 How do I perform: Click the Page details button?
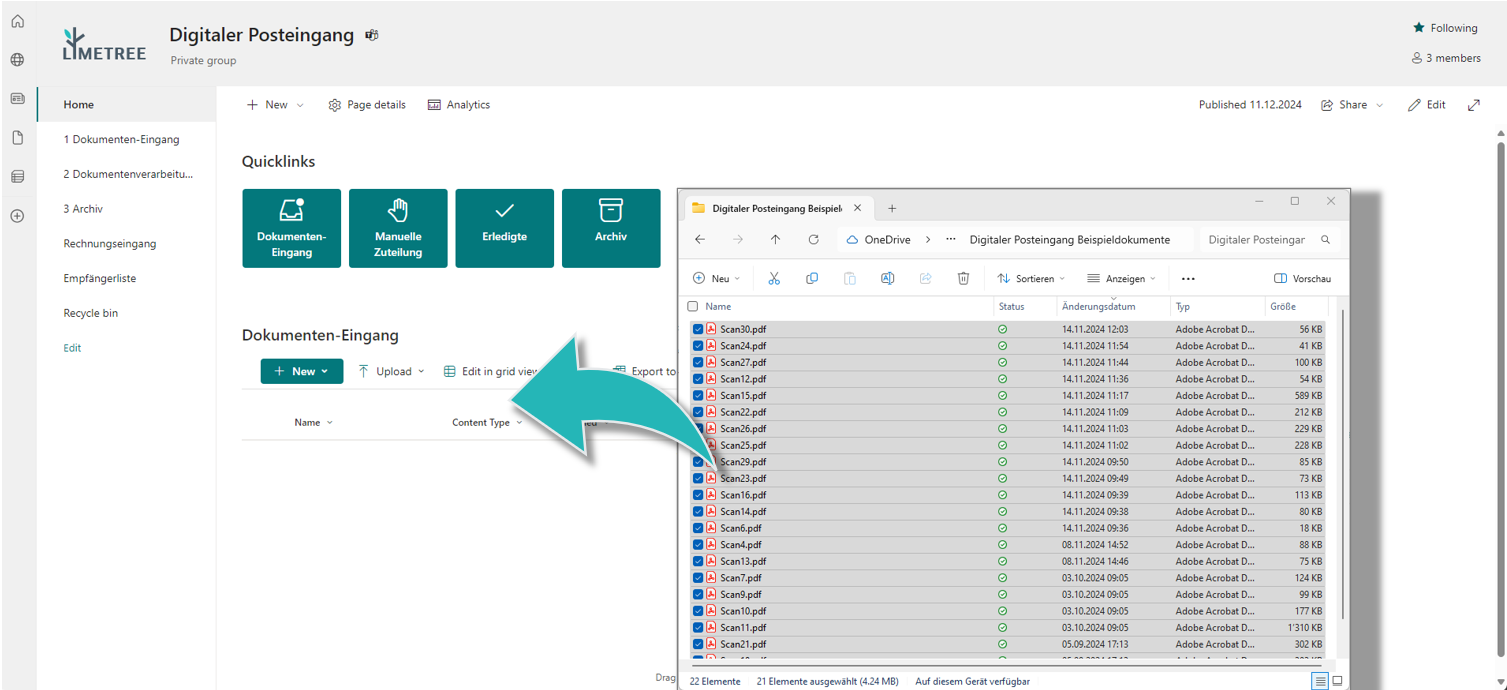[367, 105]
